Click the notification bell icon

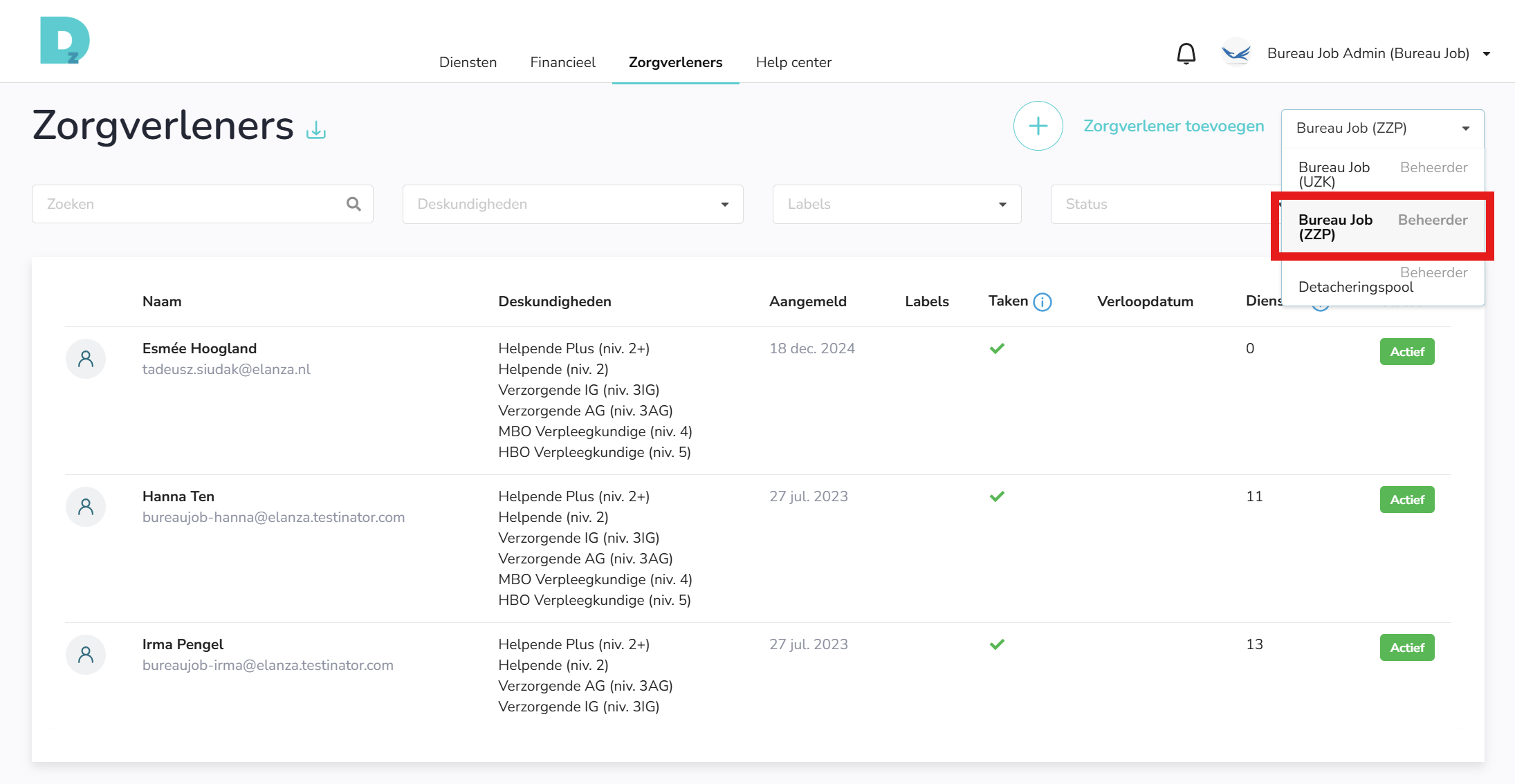1186,53
